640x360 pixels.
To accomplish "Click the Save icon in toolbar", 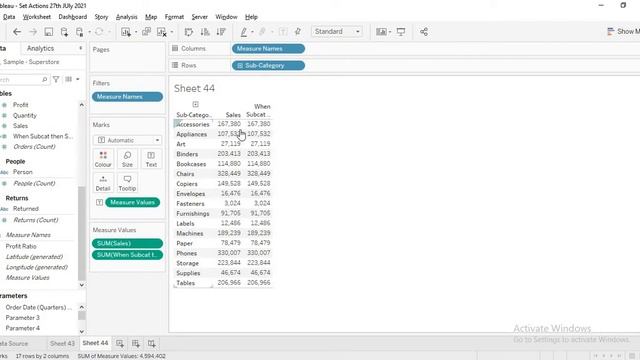I will (x=49, y=32).
